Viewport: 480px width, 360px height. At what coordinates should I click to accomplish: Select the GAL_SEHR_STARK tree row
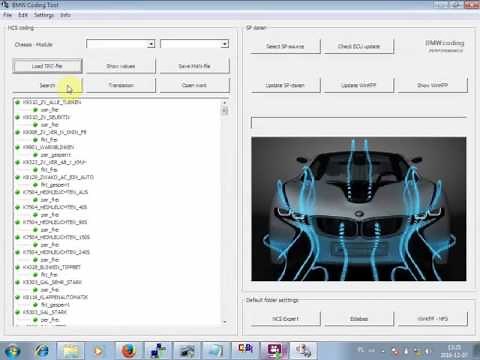coord(52,282)
